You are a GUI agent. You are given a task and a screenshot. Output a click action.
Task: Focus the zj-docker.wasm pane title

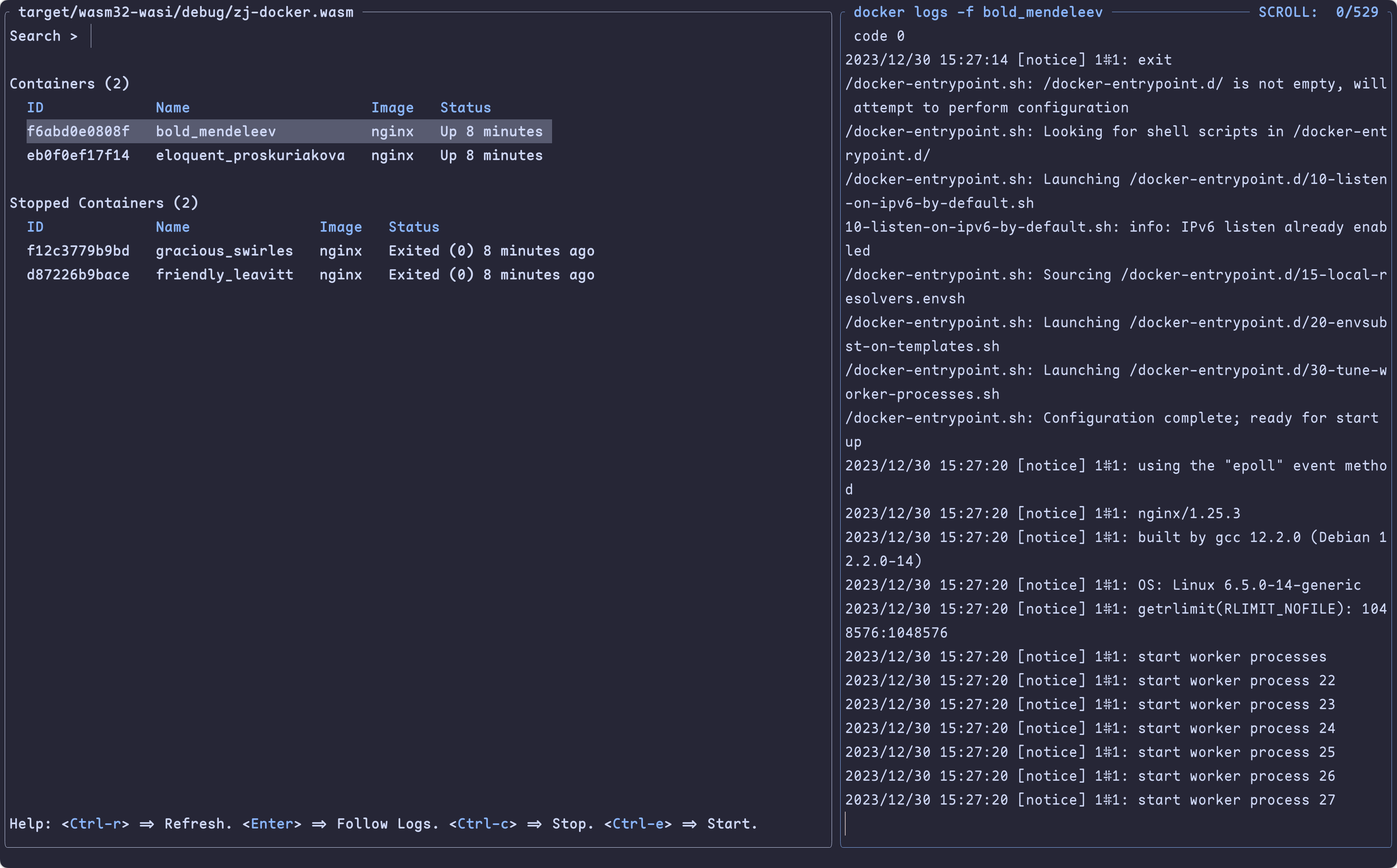click(x=186, y=12)
